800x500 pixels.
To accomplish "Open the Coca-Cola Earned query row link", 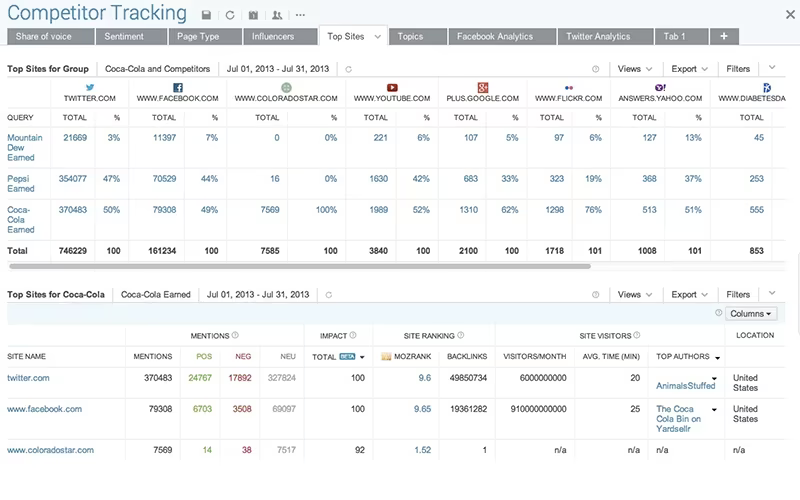I will [21, 219].
